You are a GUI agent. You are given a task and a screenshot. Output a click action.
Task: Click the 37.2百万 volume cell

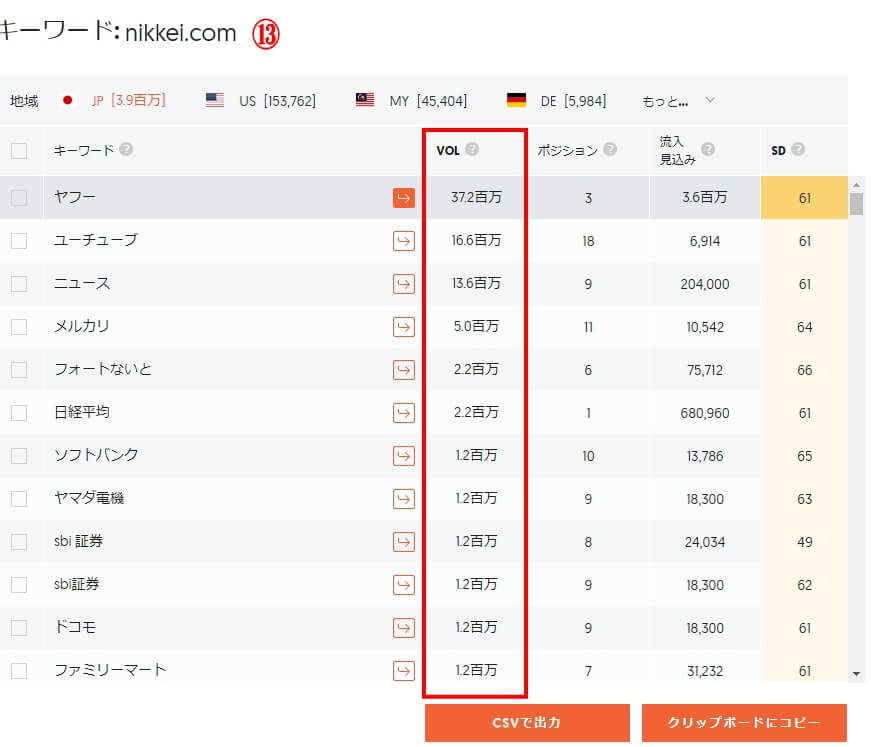point(476,197)
